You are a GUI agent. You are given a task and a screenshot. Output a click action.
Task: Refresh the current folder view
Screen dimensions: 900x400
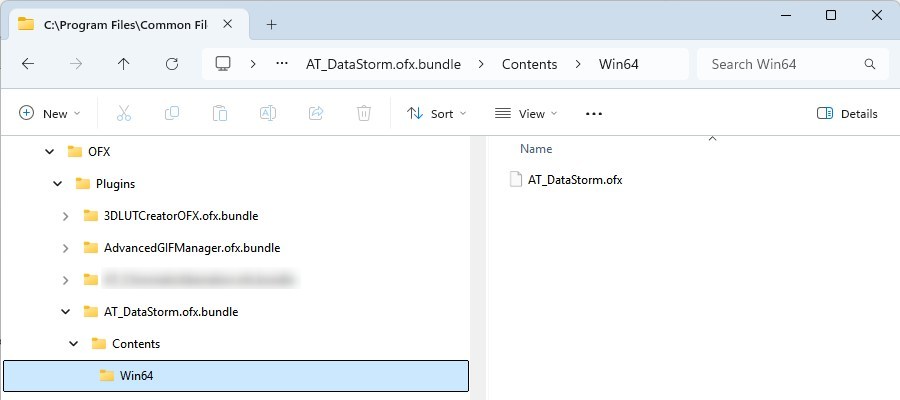(x=172, y=64)
